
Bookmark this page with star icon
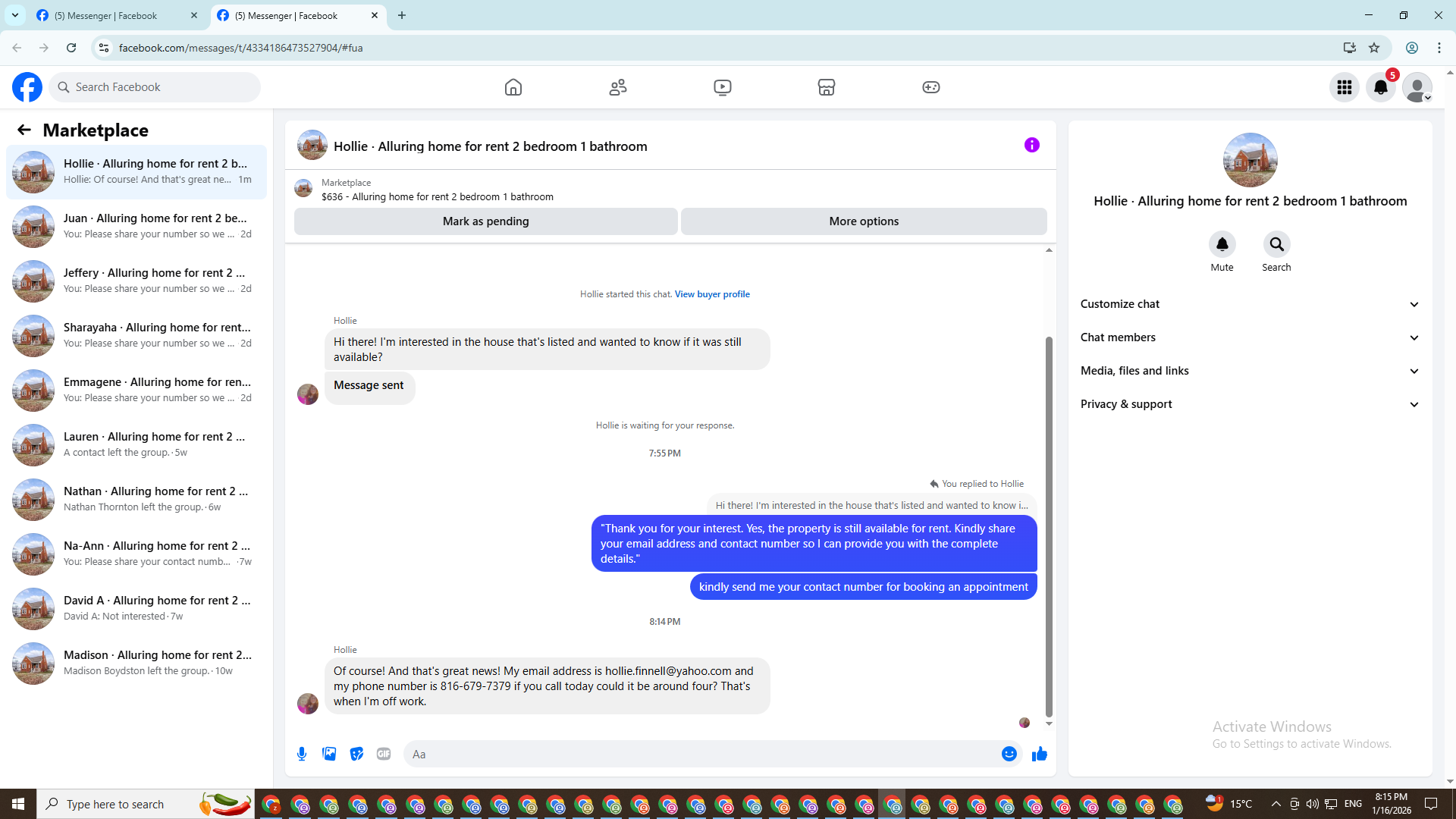click(1374, 48)
